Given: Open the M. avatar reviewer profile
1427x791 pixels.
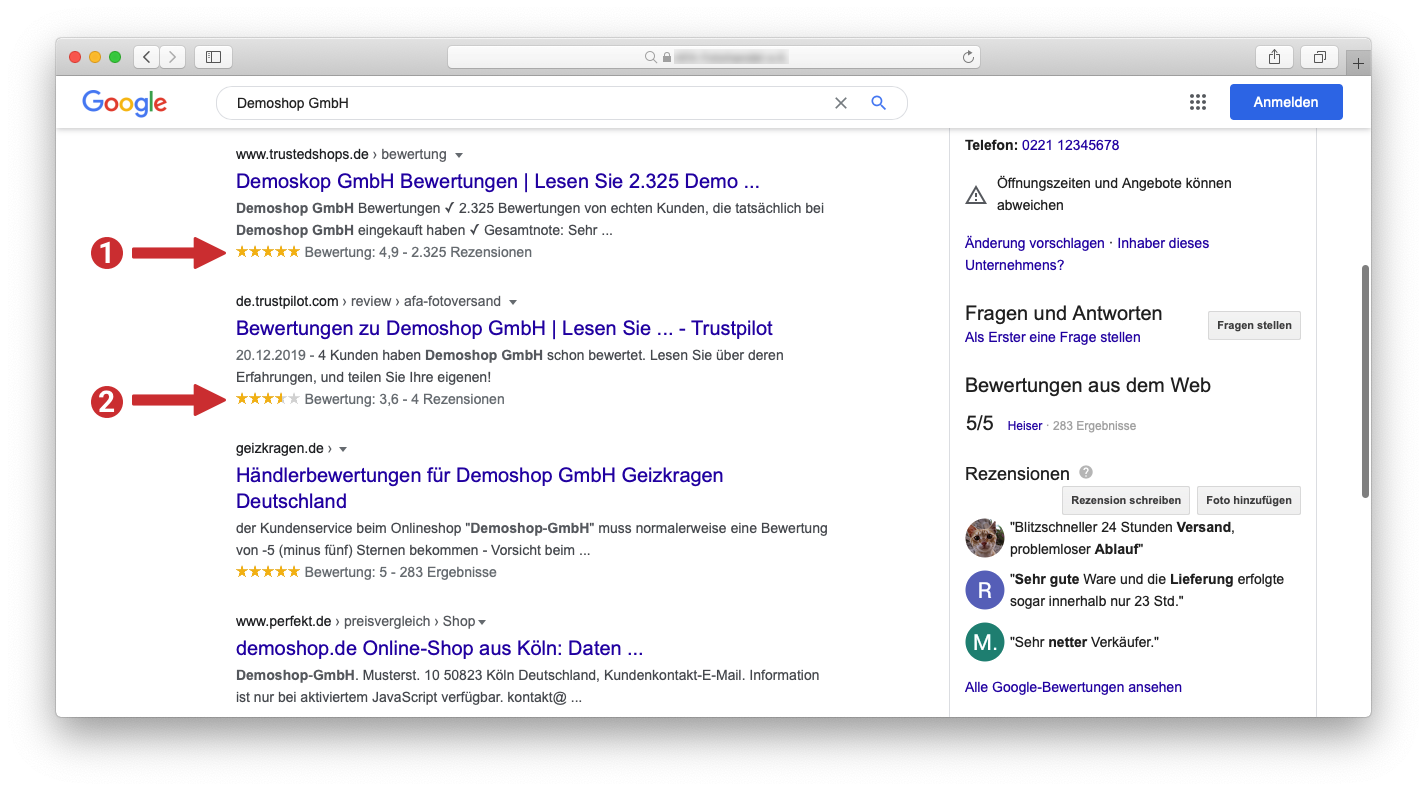Looking at the screenshot, I should [984, 642].
